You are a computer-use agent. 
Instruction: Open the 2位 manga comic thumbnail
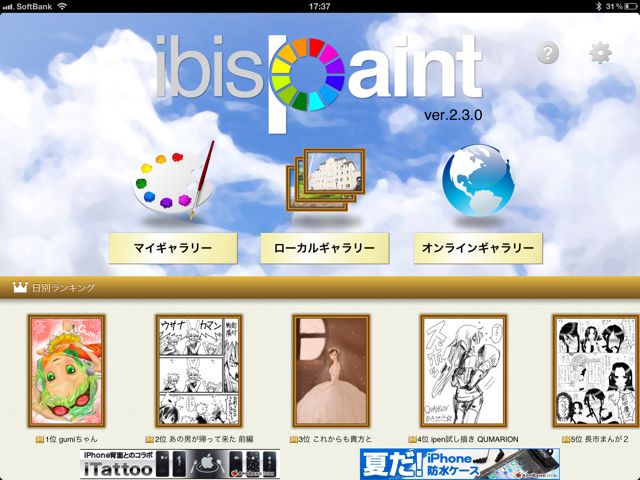[x=199, y=371]
